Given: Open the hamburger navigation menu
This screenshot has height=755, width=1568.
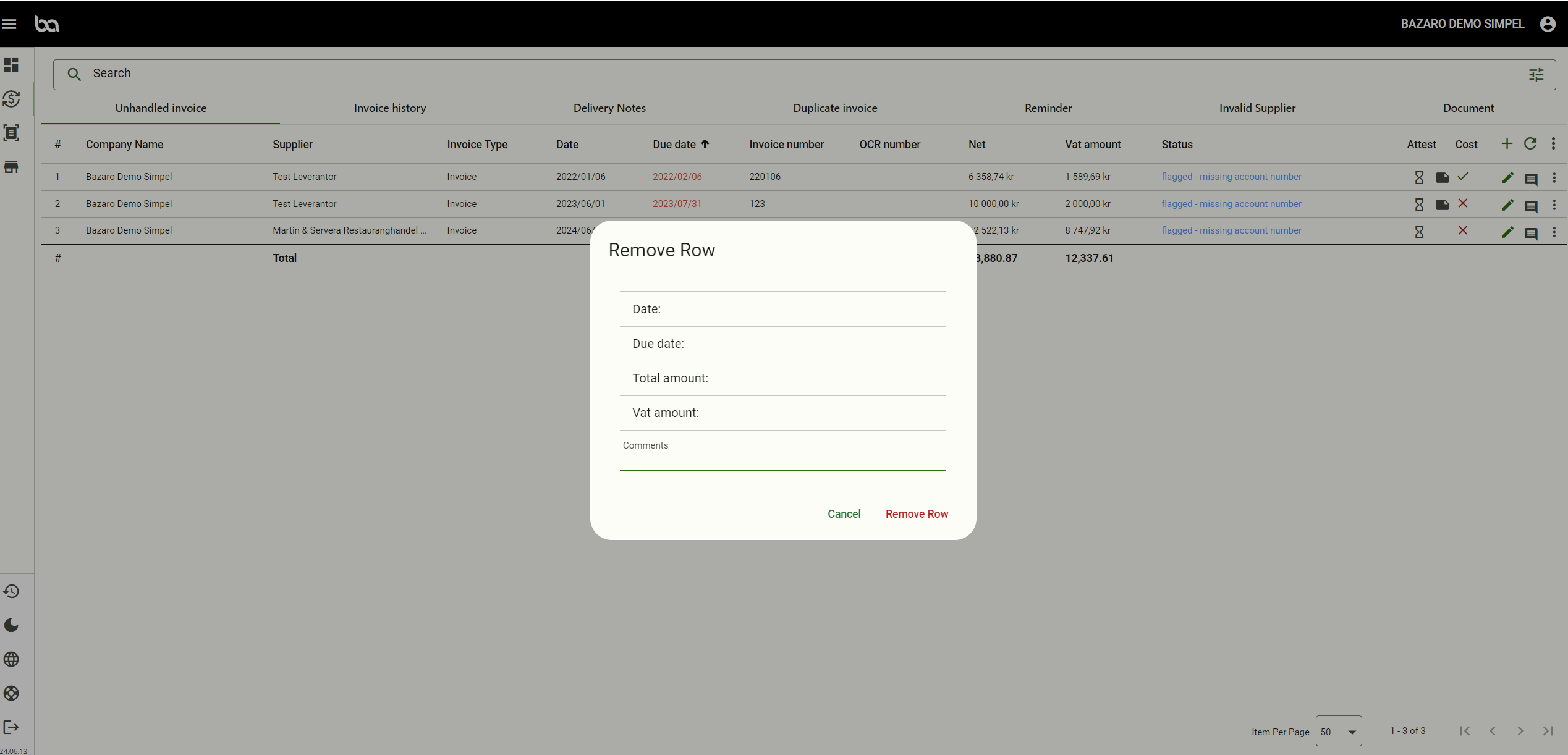Looking at the screenshot, I should coord(9,24).
